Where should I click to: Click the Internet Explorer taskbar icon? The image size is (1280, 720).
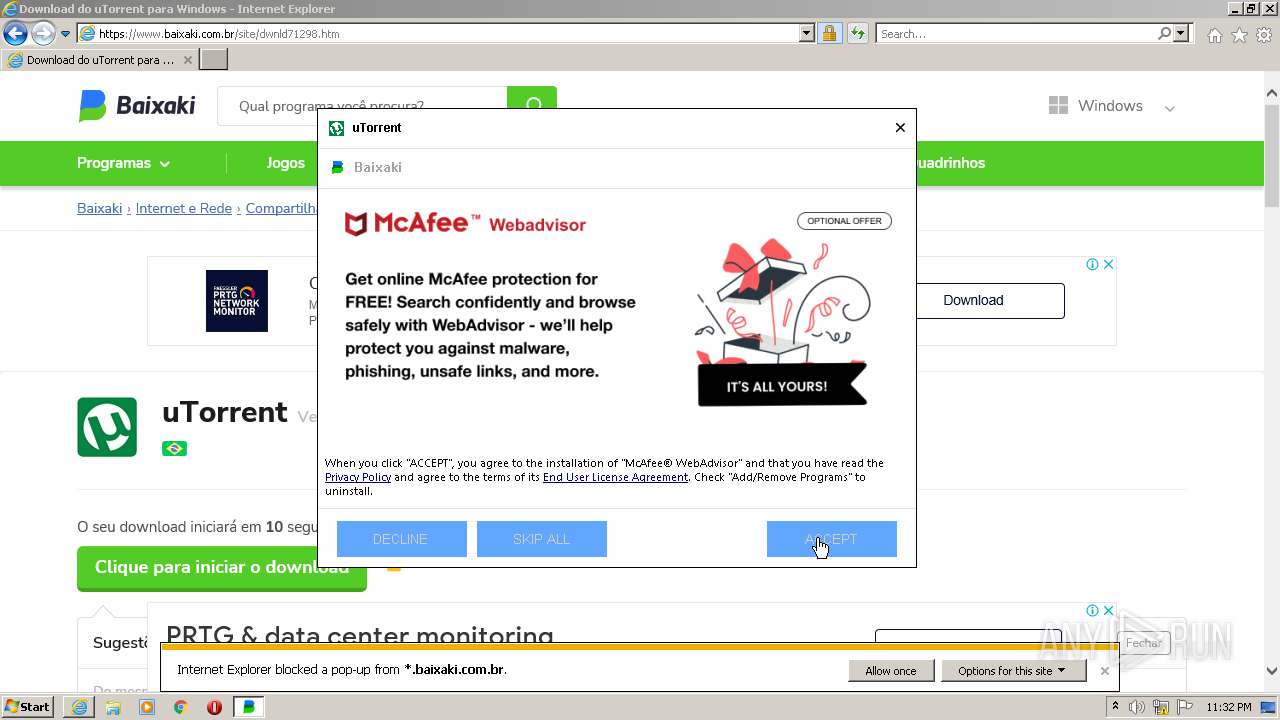click(79, 707)
